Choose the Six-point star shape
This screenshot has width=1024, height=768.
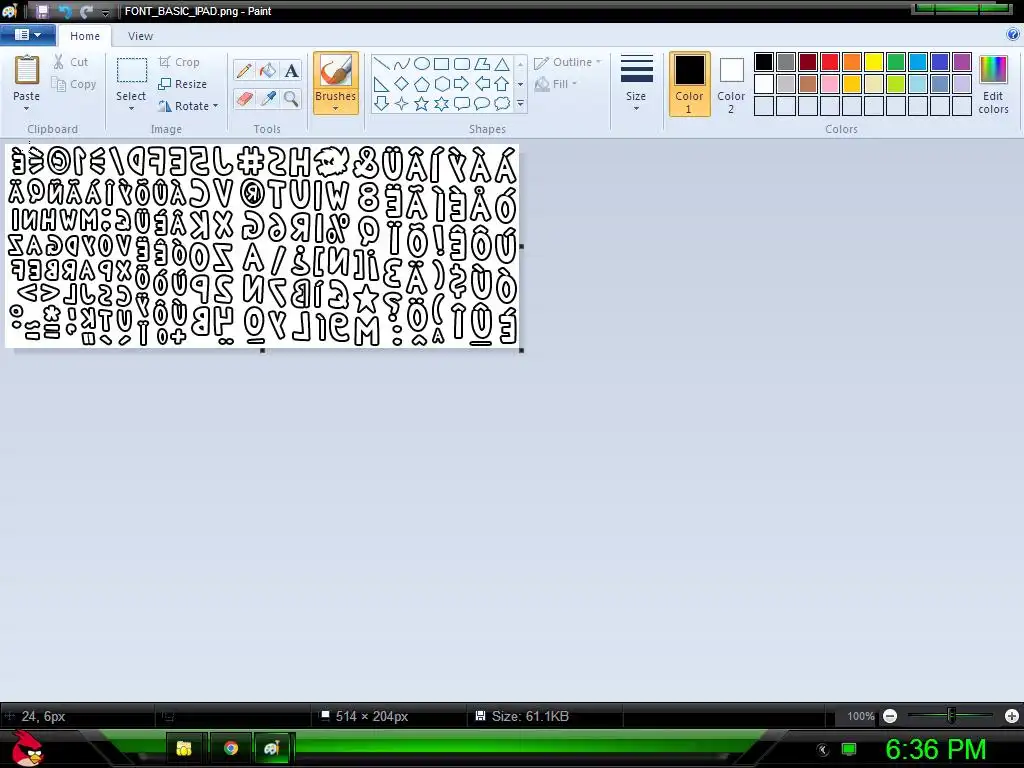tap(441, 103)
